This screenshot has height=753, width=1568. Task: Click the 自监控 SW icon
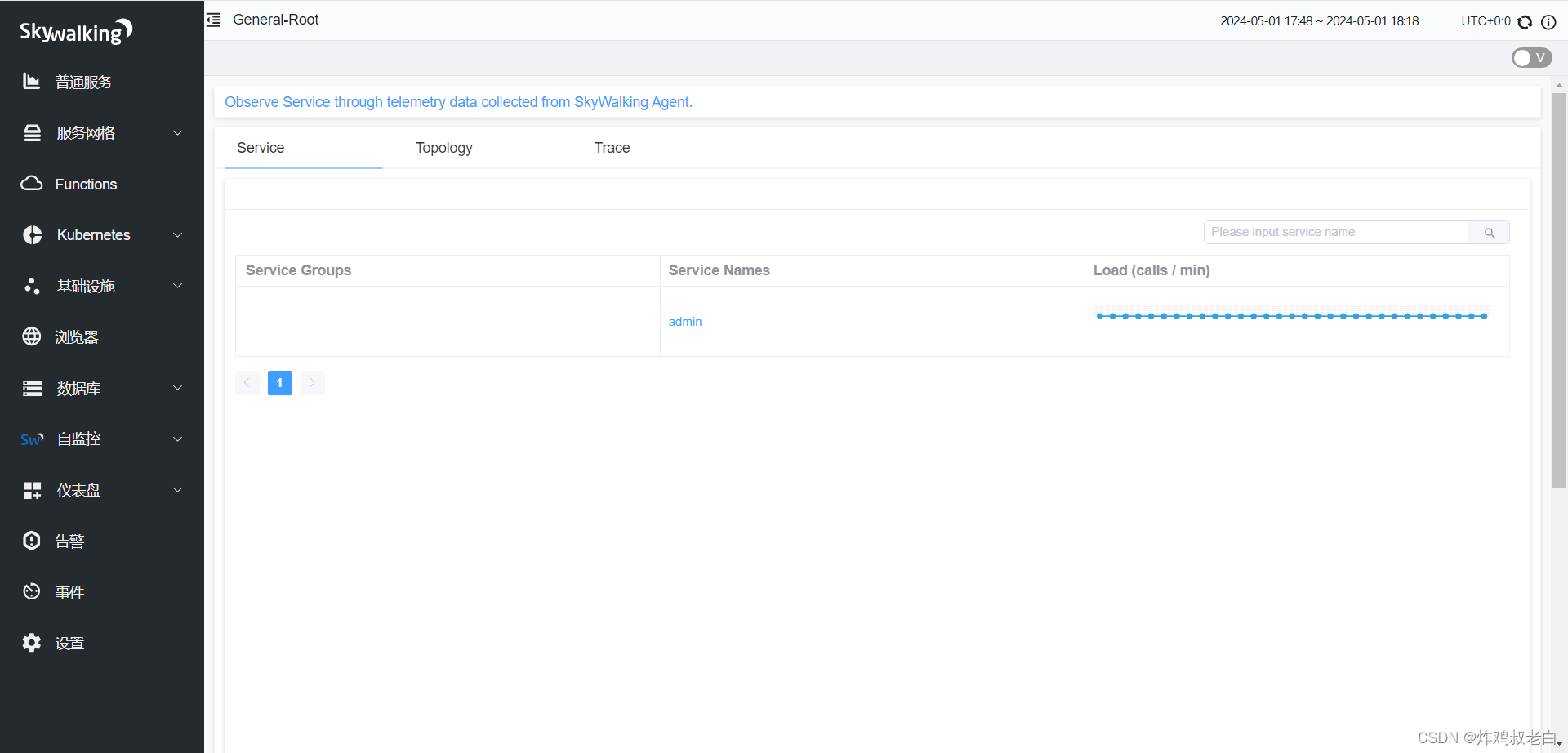coord(32,439)
